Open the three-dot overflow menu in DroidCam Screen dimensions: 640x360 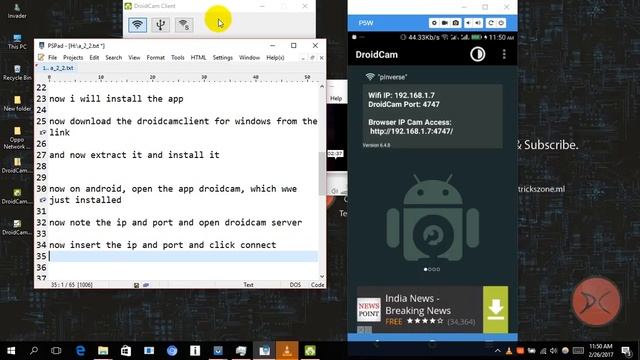click(504, 54)
